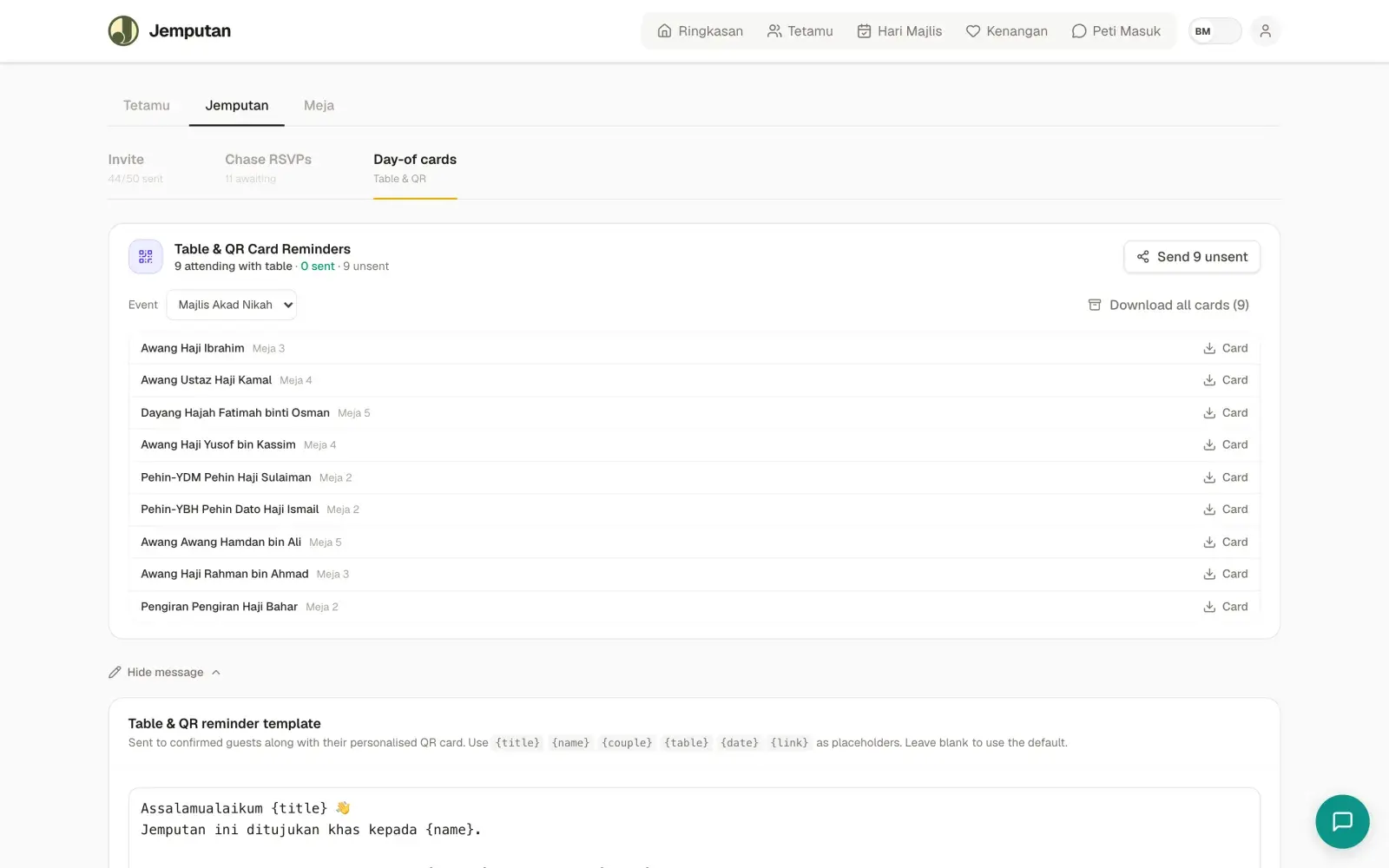Download card for Dayang Hajah Fatimah binti Osman

point(1225,413)
